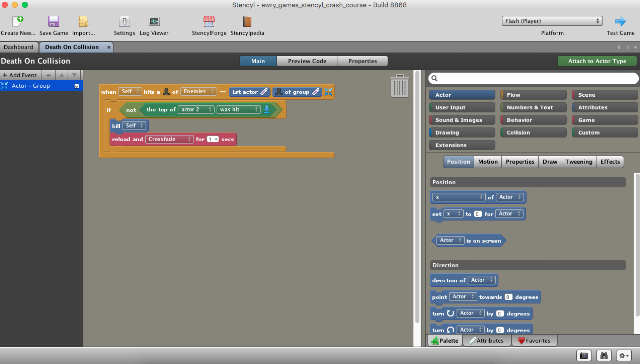Click the palette vertical scrollbar
This screenshot has width=640, height=364.
click(637, 245)
